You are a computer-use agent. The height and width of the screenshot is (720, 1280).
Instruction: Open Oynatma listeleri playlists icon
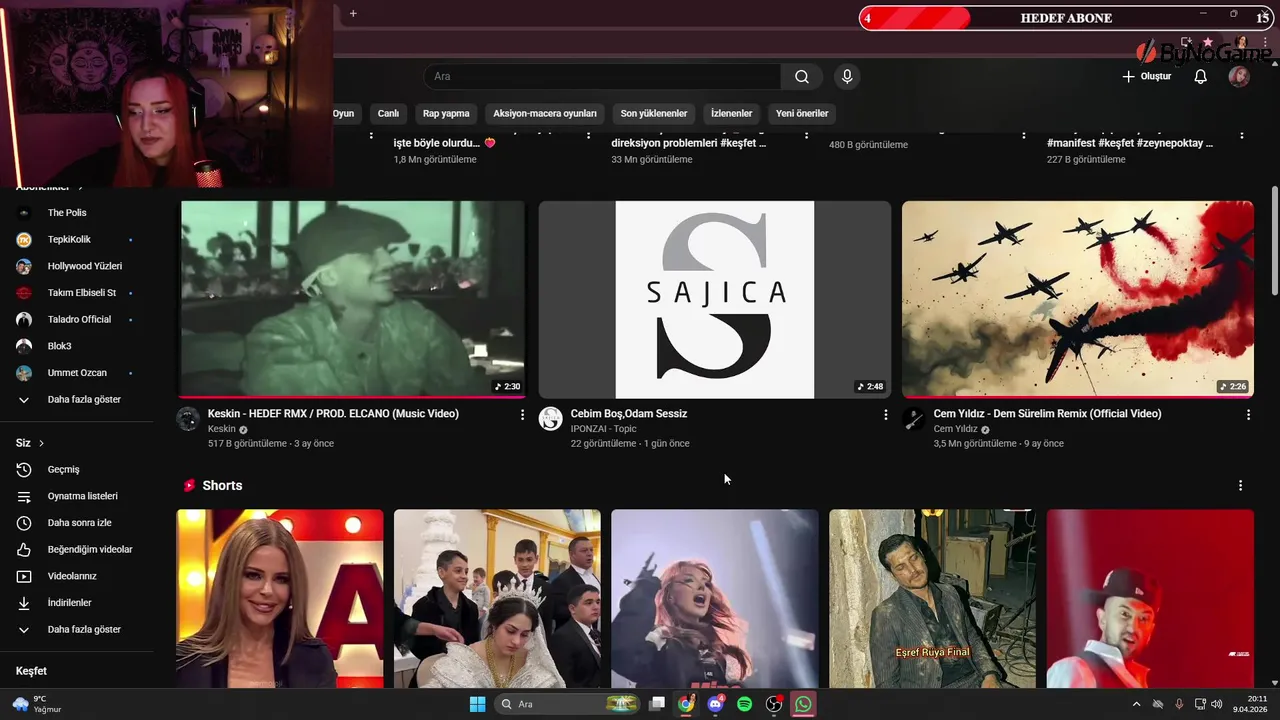click(x=24, y=497)
